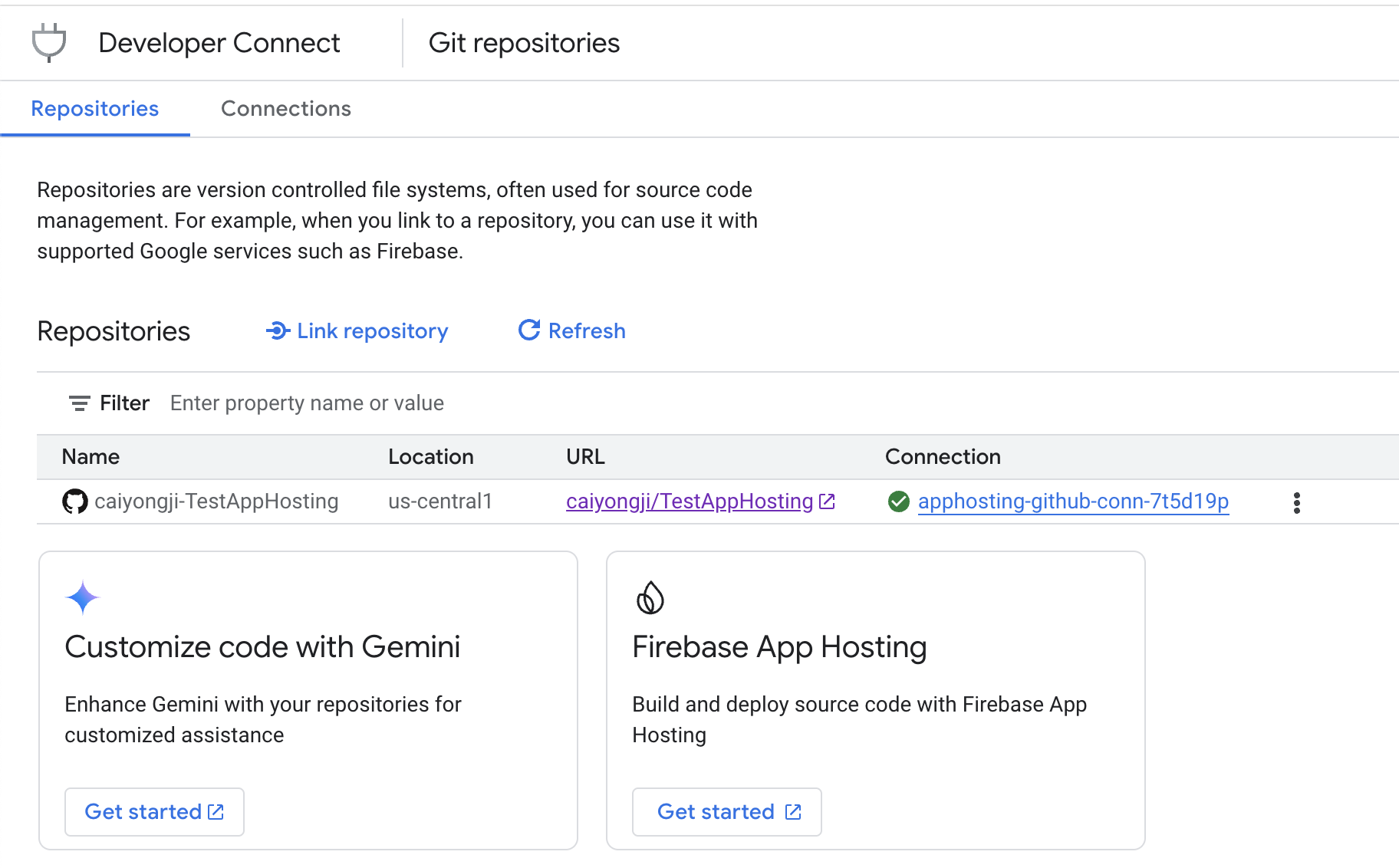The width and height of the screenshot is (1399, 868).
Task: Click the Developer Connect plug icon
Action: [x=49, y=43]
